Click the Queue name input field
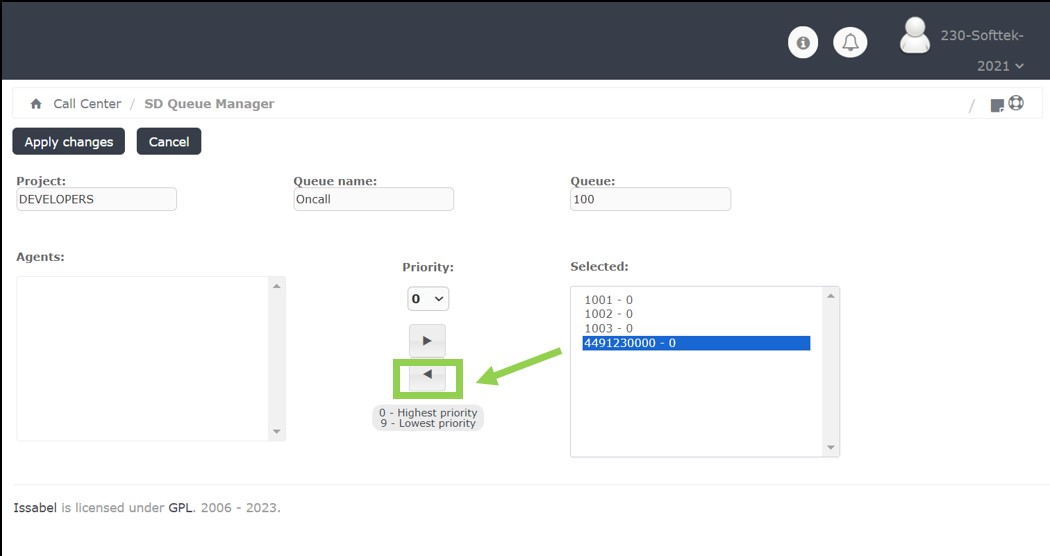The height and width of the screenshot is (556, 1050). [373, 199]
